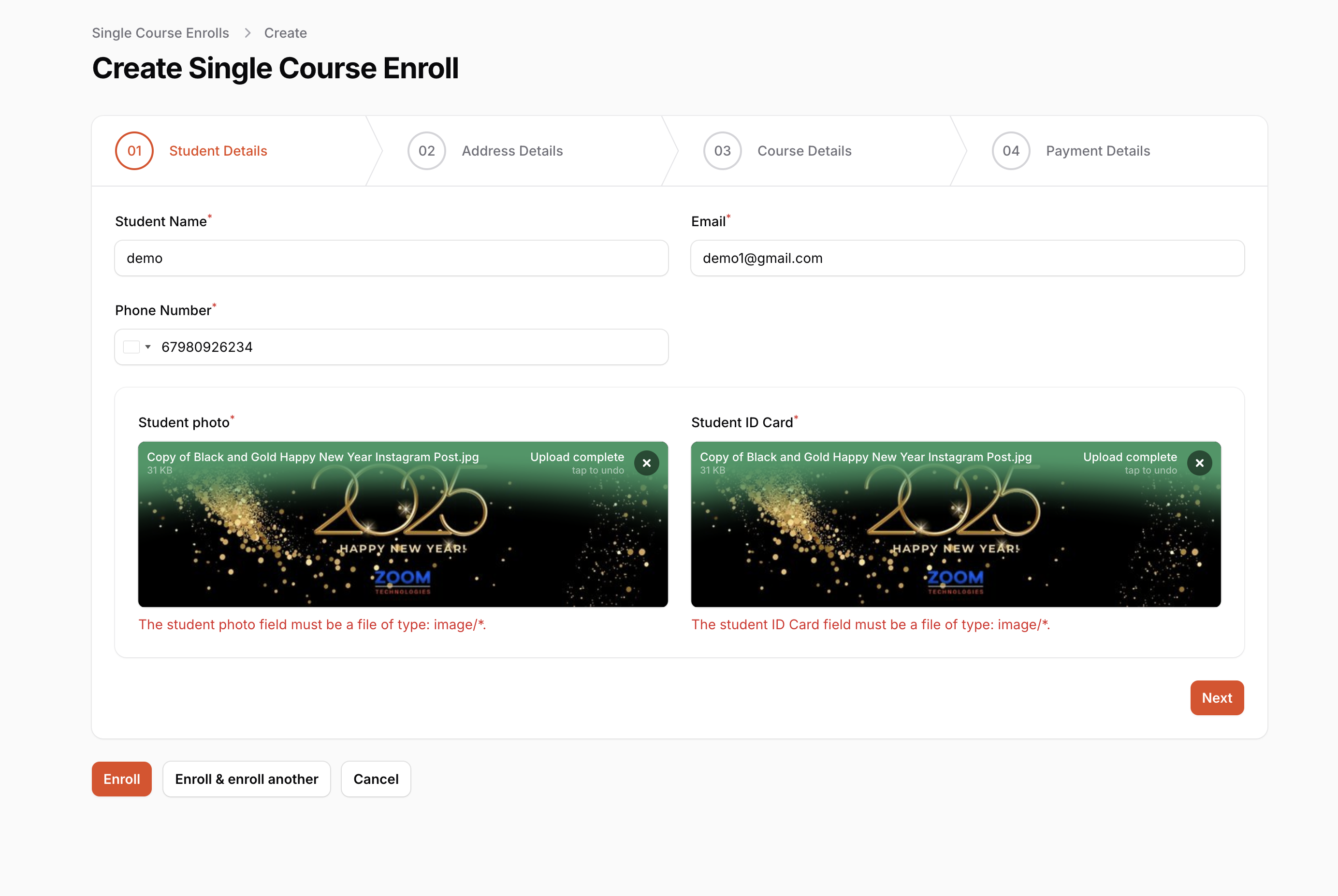The image size is (1338, 896).
Task: Open the Single Course Enrolls breadcrumb link
Action: [160, 33]
